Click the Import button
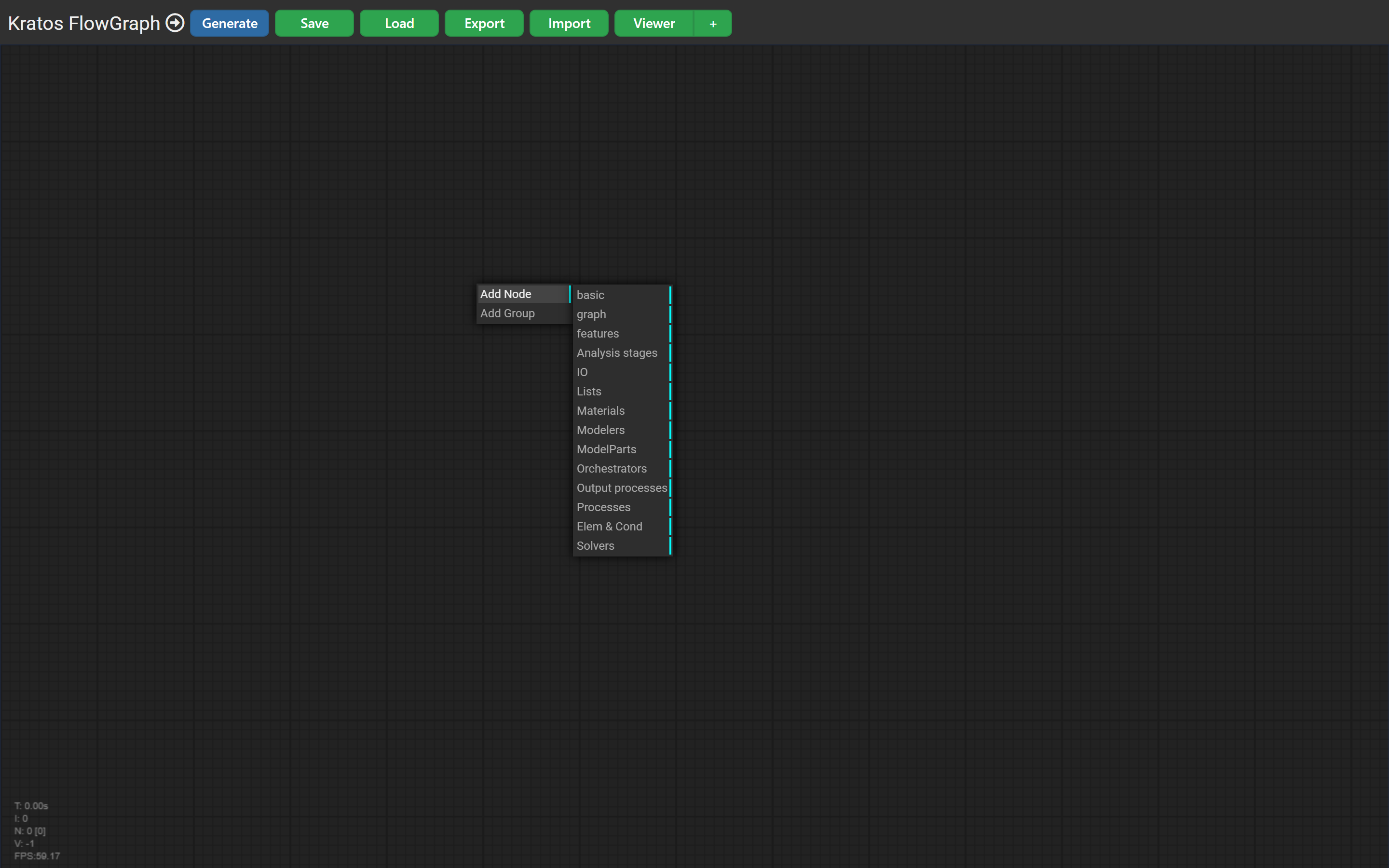1389x868 pixels. (570, 24)
